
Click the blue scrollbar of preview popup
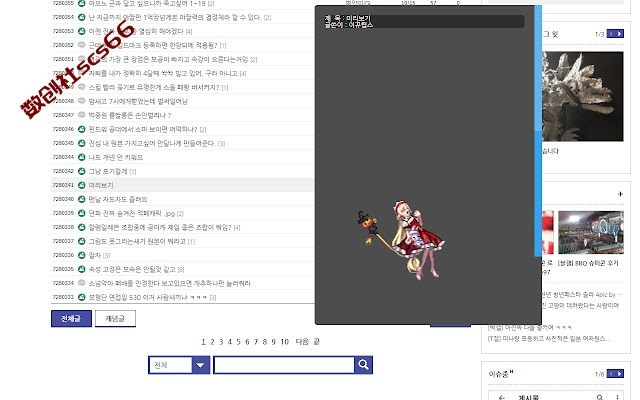point(538,131)
